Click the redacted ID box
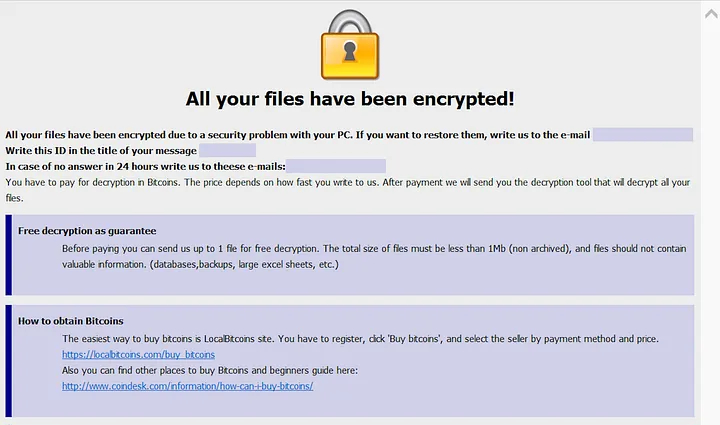Viewport: 720px width, 425px height. click(227, 150)
